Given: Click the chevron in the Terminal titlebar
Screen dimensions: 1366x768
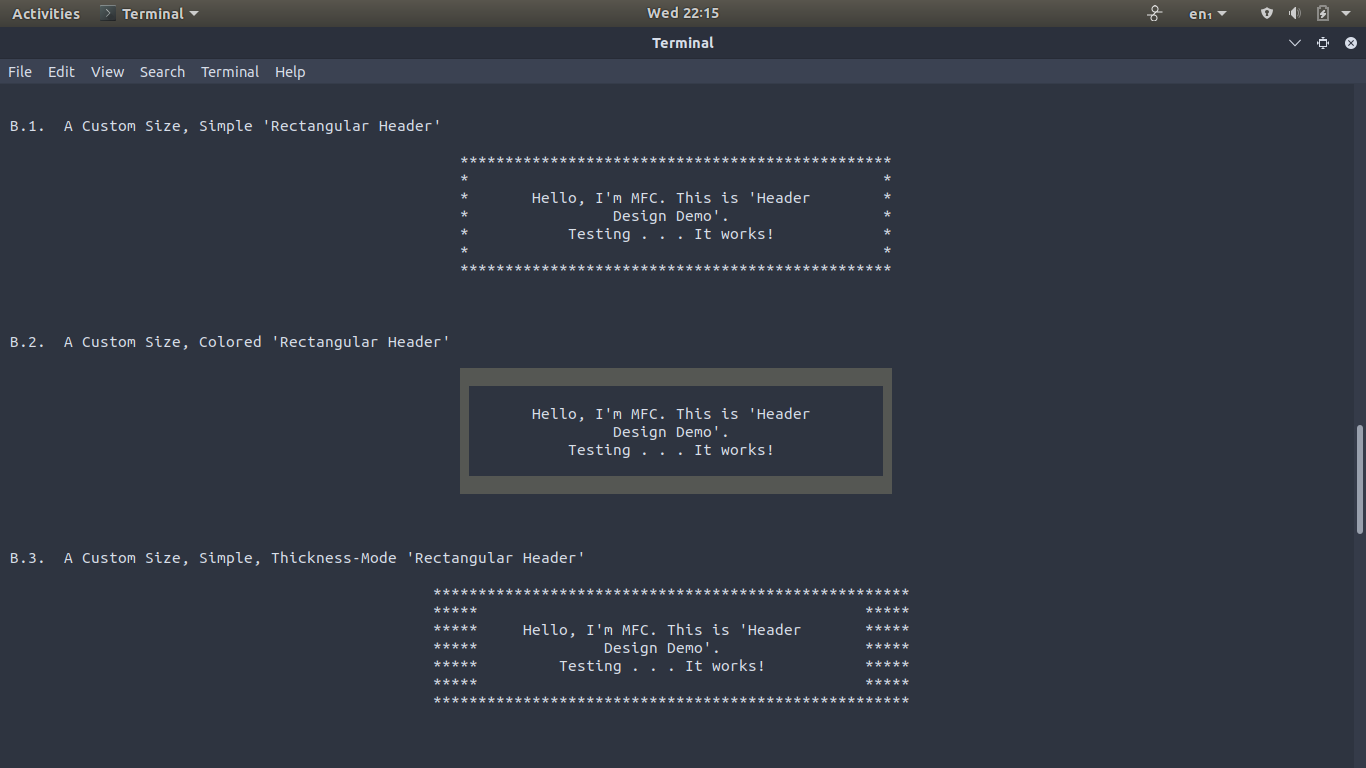Looking at the screenshot, I should (1295, 43).
